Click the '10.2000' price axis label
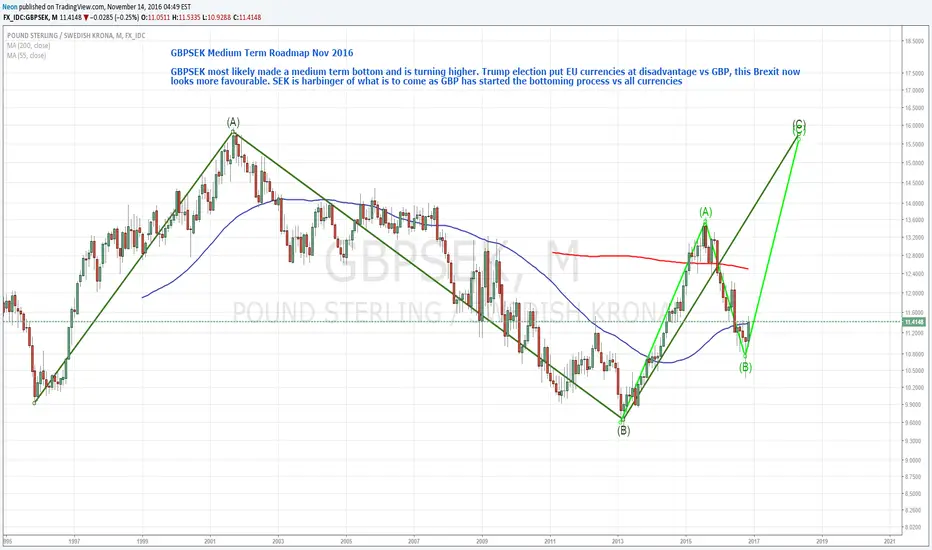 coord(914,388)
